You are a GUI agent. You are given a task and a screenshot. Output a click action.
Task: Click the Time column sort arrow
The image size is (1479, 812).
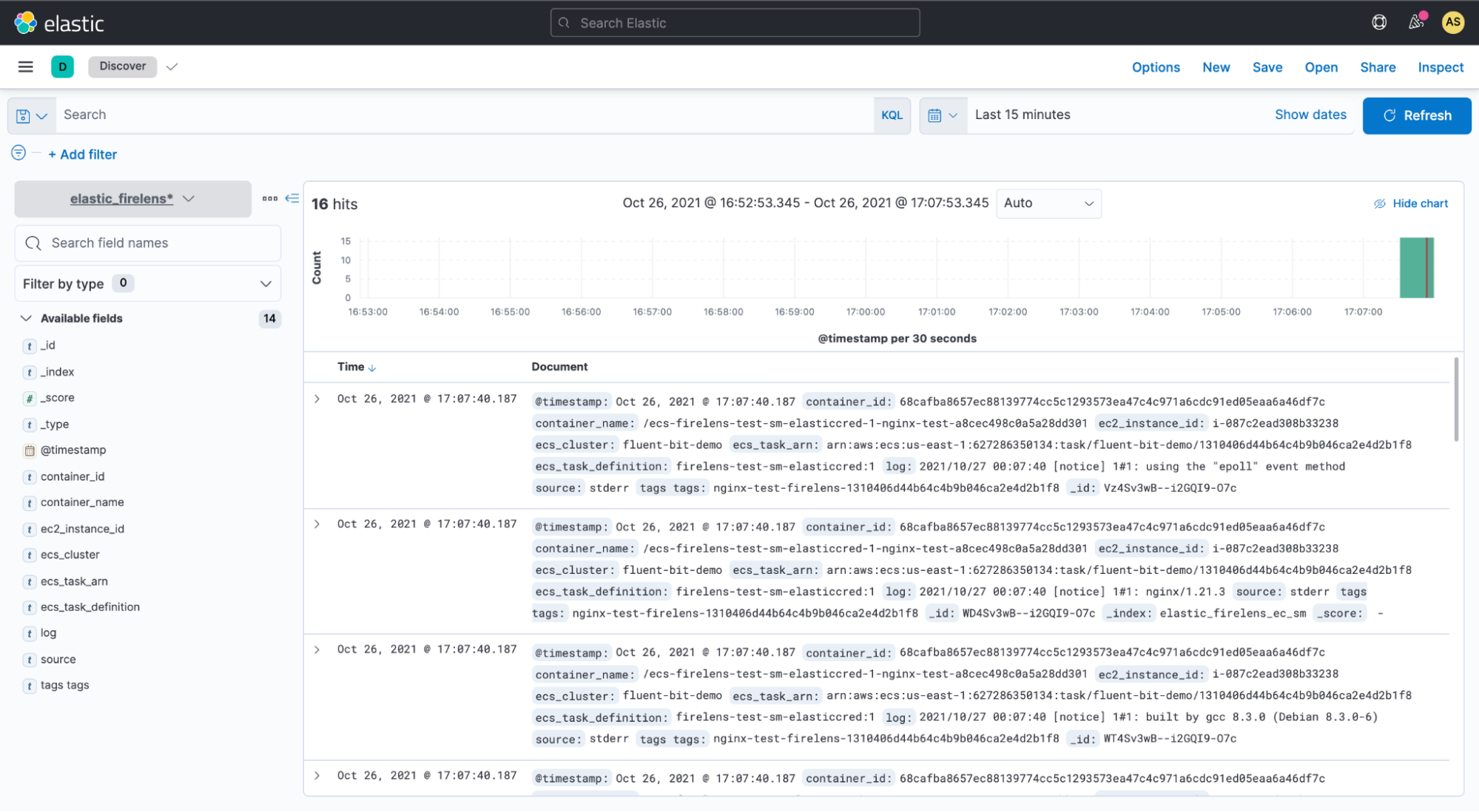click(x=372, y=368)
